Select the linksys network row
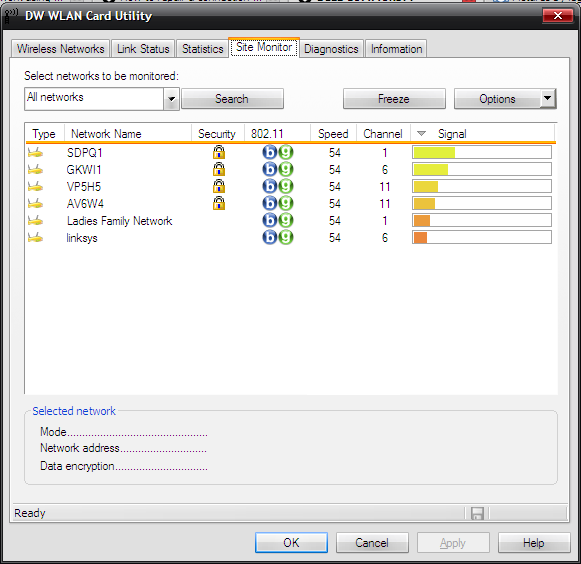581x564 pixels. coord(290,238)
